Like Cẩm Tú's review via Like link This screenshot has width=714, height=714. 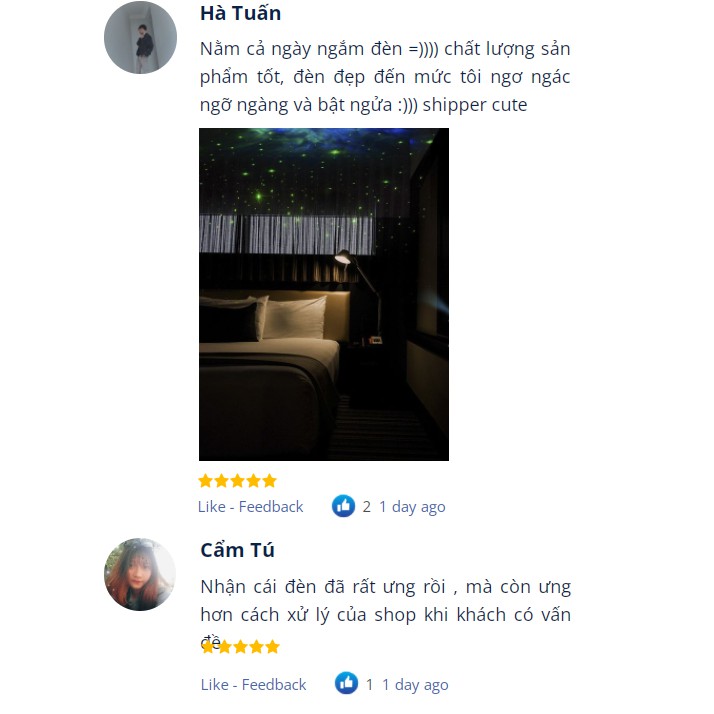pyautogui.click(x=215, y=684)
